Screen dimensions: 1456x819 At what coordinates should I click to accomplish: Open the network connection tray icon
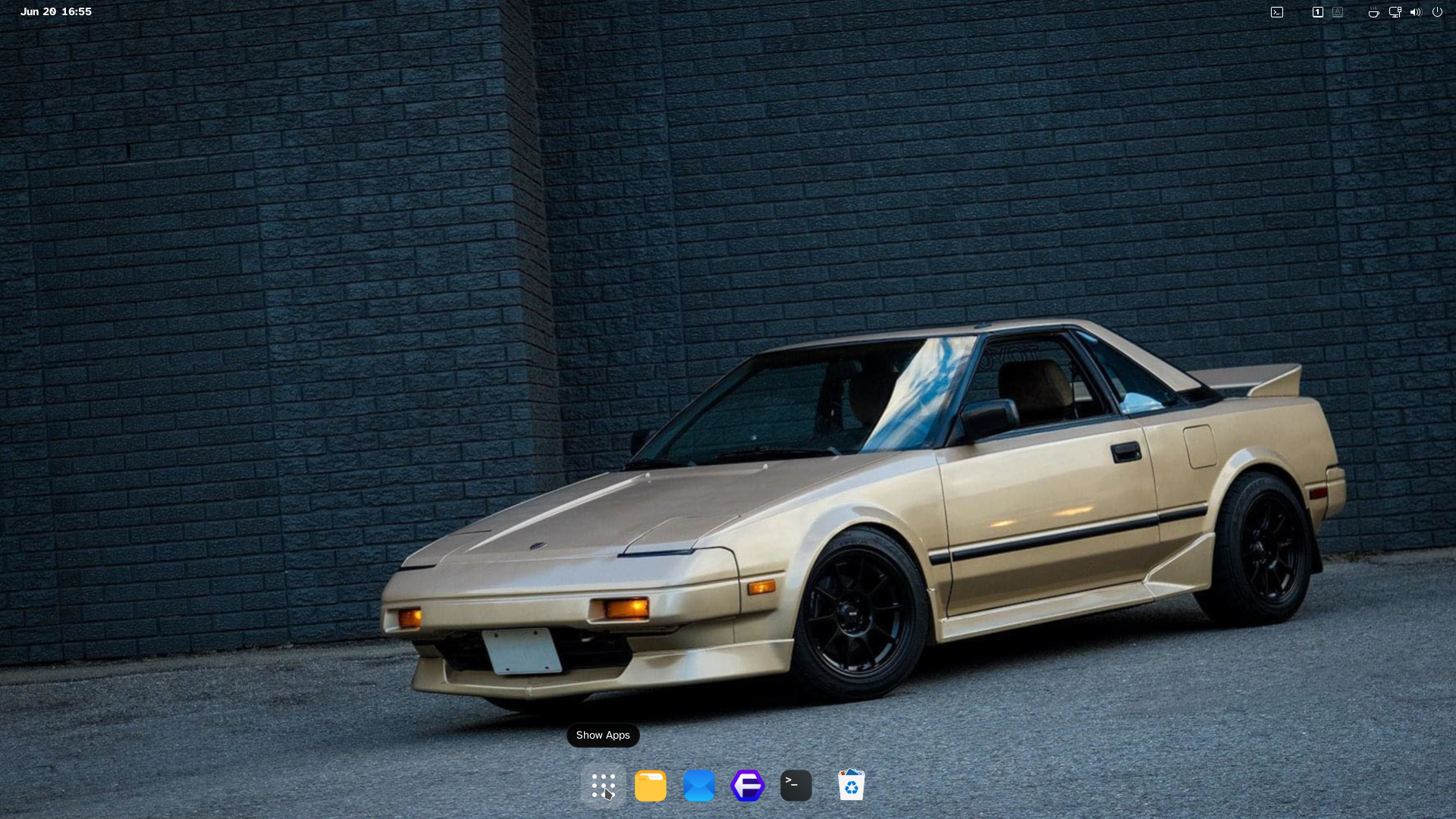(1395, 12)
